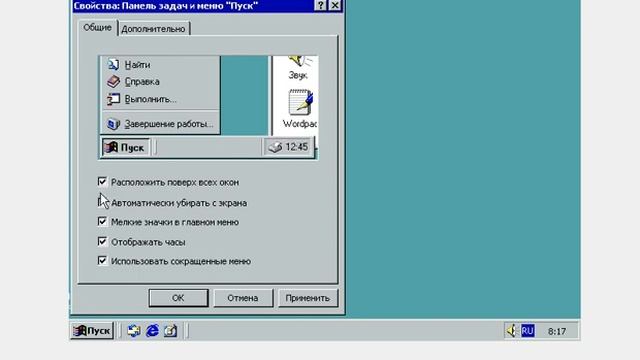Click the RU language indicator in tray
The width and height of the screenshot is (640, 360).
click(527, 331)
